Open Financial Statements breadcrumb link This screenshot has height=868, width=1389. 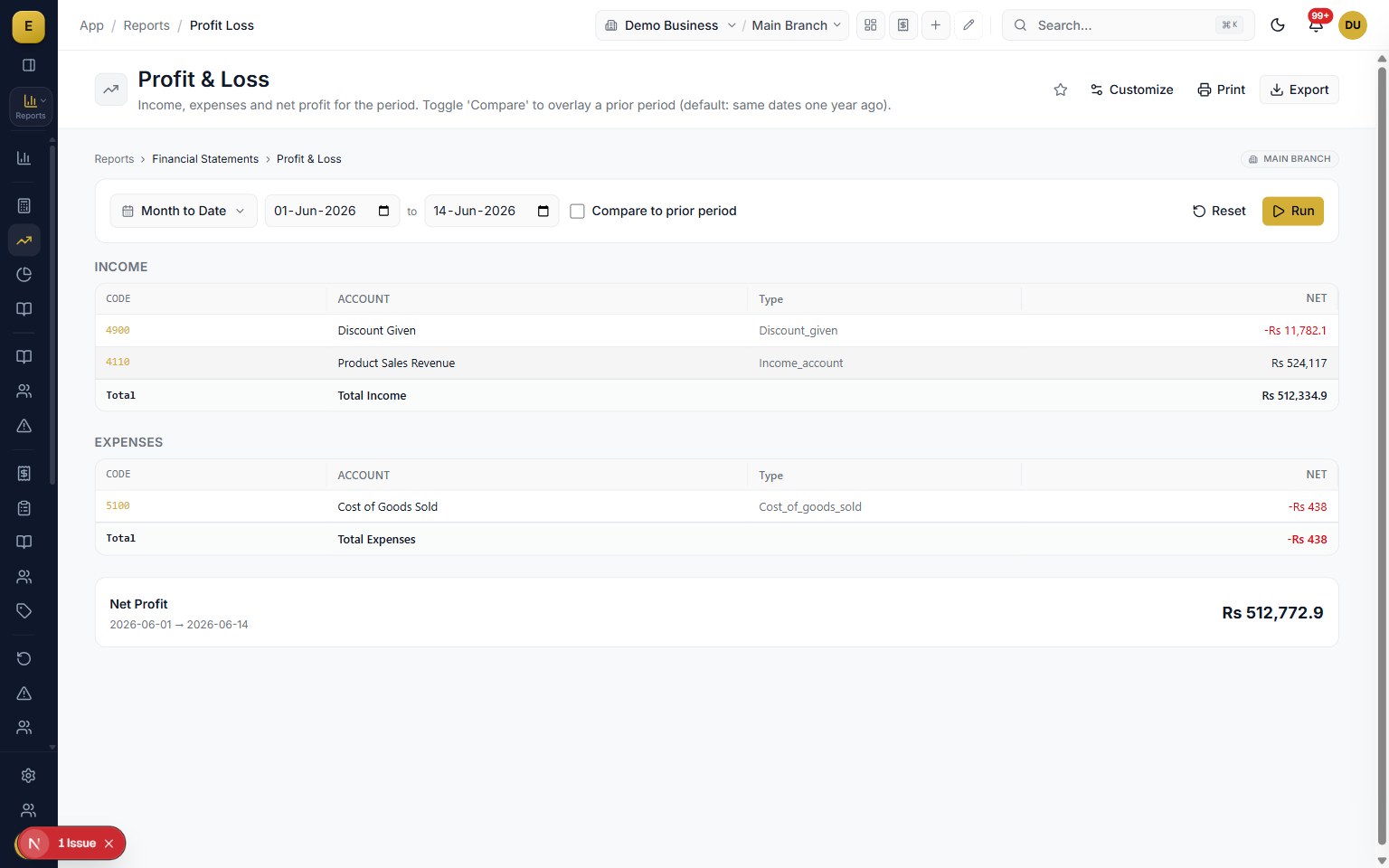[205, 159]
